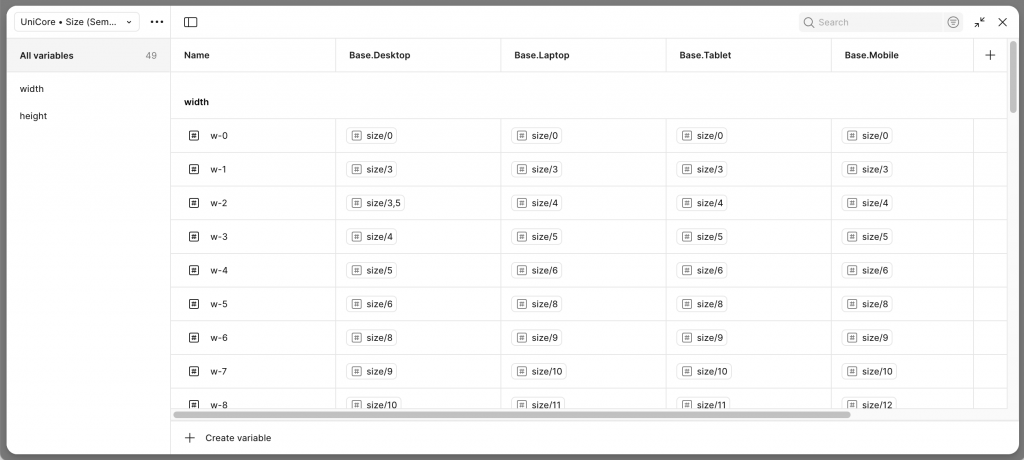Click the number type icon beside w-4
1024x460 pixels.
tap(194, 271)
